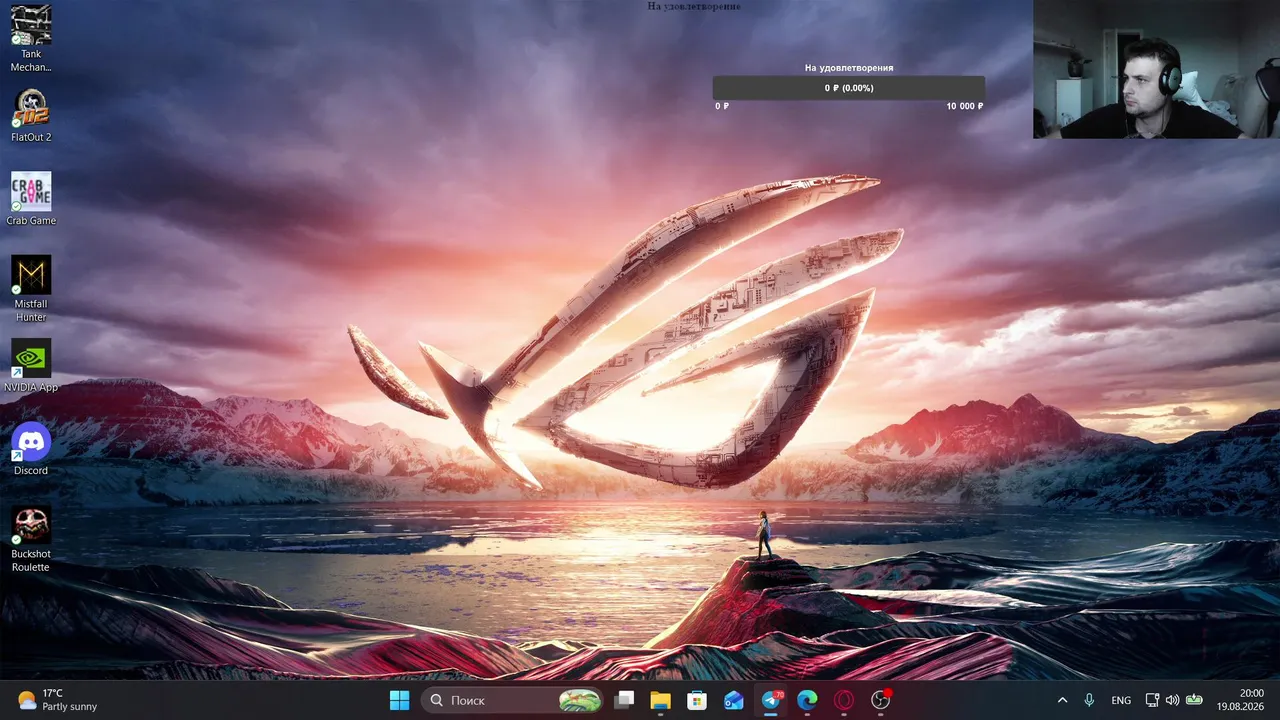Screen dimensions: 1280x720
Task: Click the search highlight image in the search box
Action: [580, 701]
